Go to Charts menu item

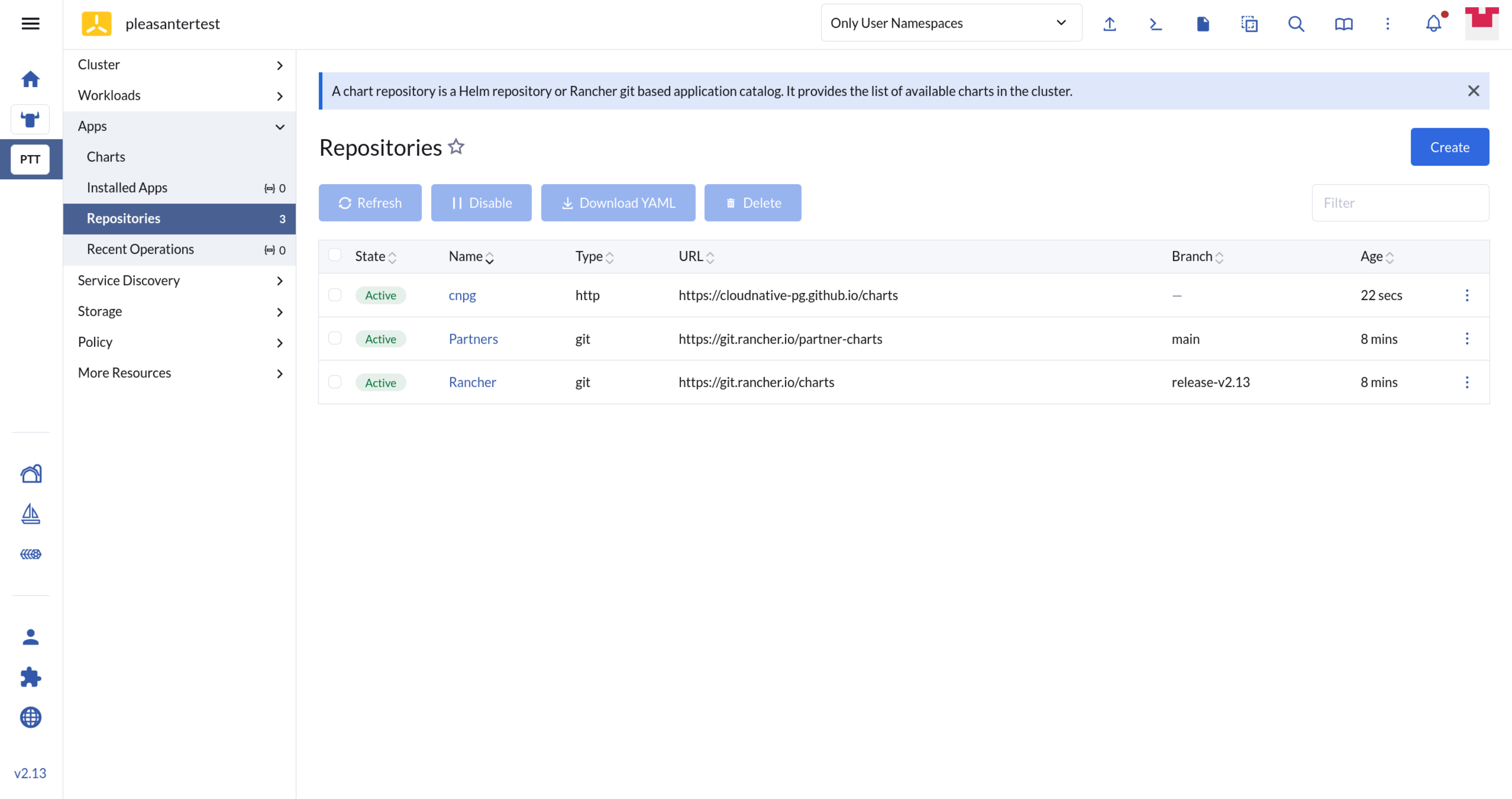click(106, 157)
